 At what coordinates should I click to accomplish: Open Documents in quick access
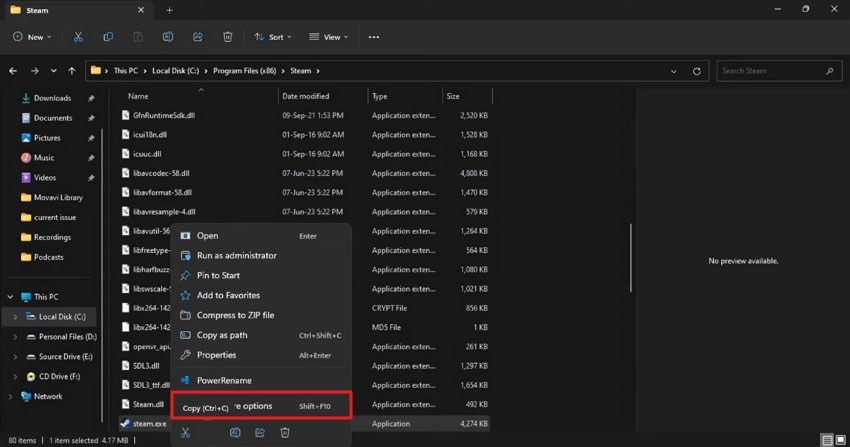coord(53,118)
